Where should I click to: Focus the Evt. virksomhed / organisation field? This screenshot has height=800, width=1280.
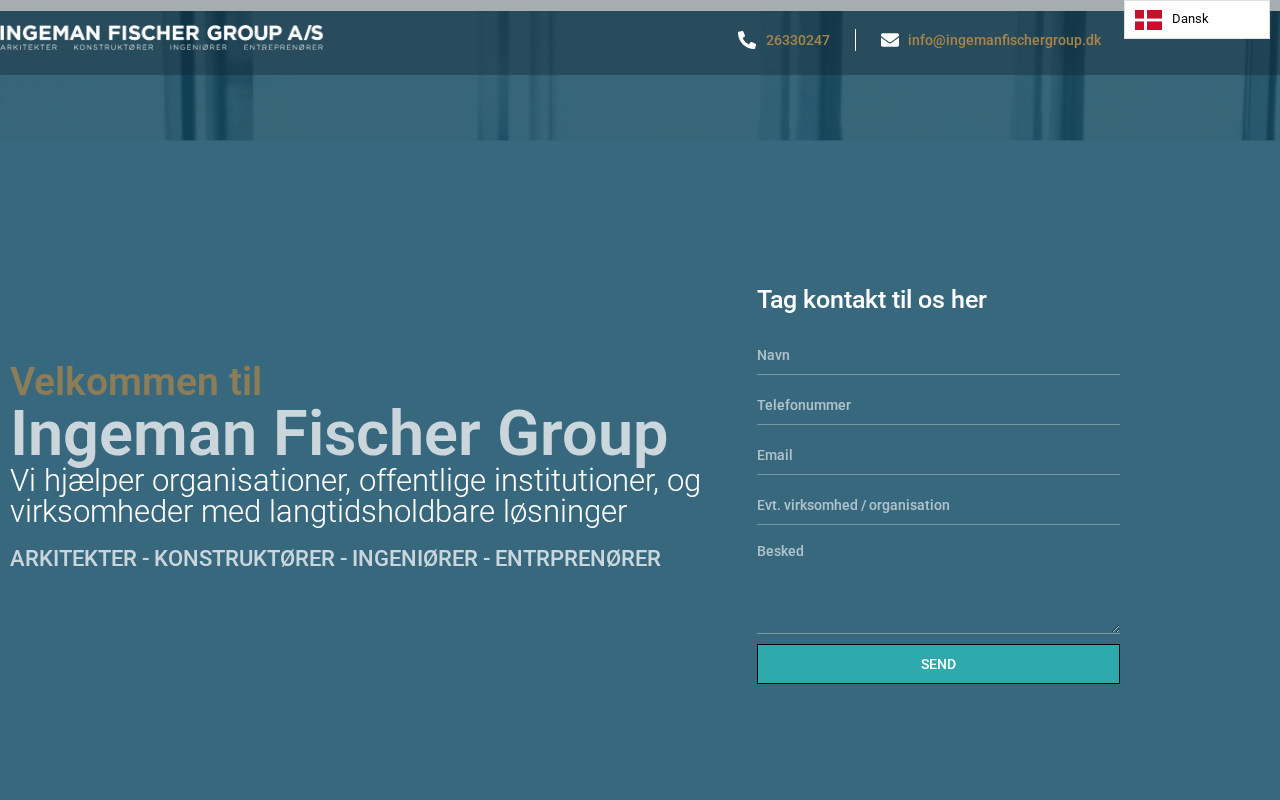click(938, 505)
